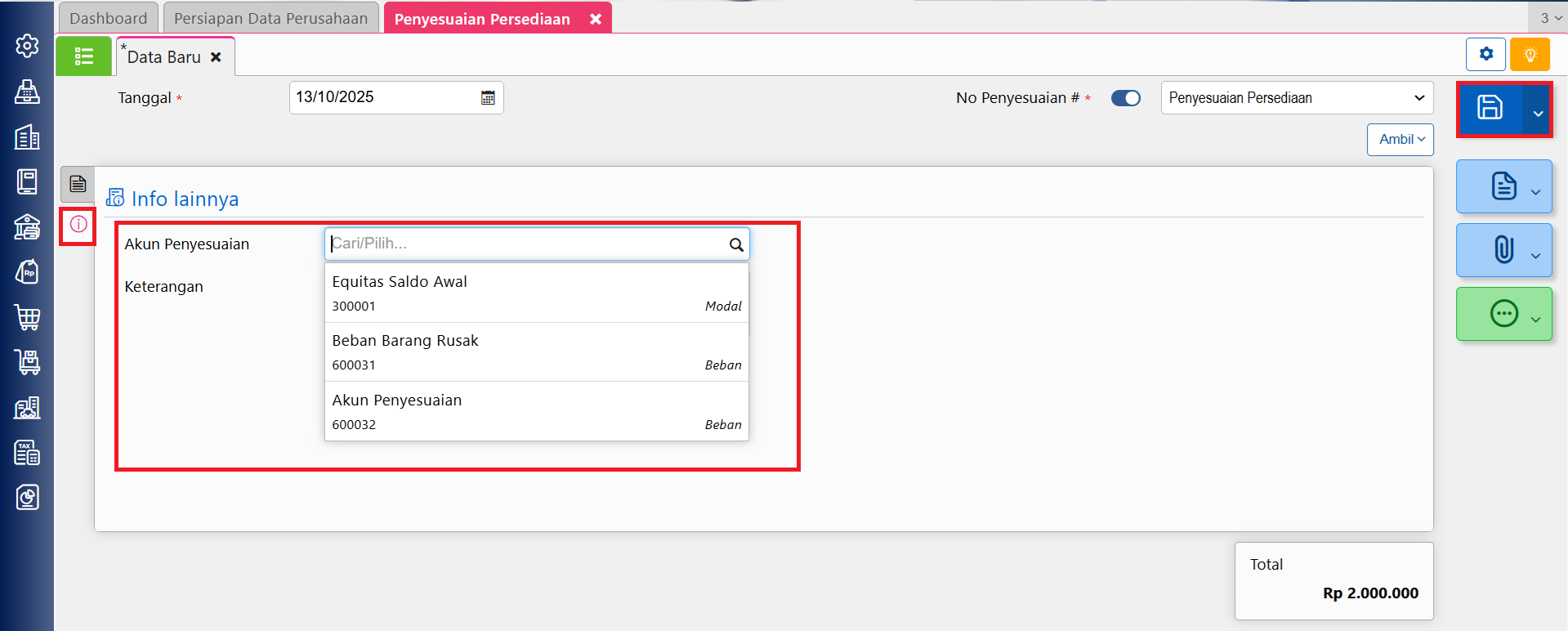Toggle the No Penyesuaian auto-number switch

pyautogui.click(x=1125, y=98)
